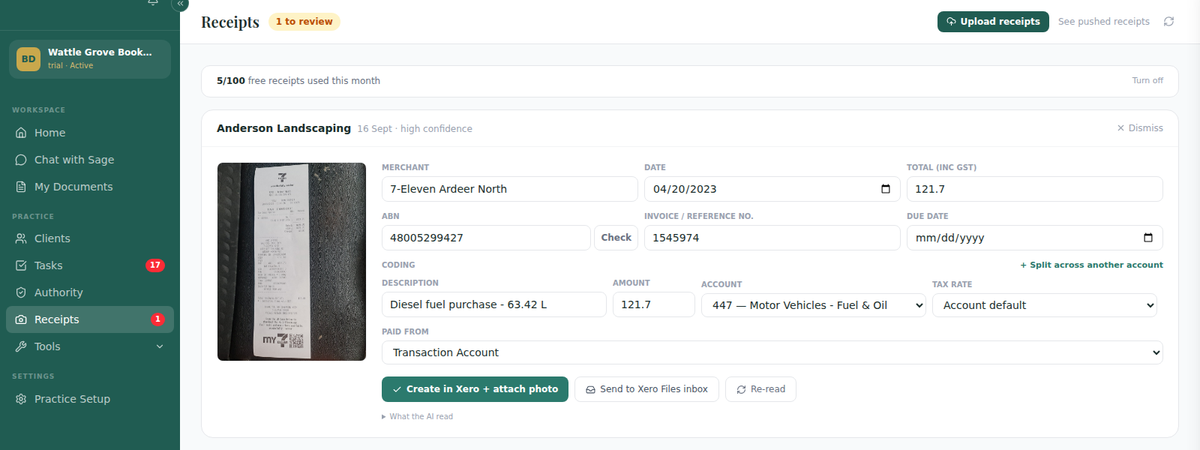Click the Date field 04/20/2023
The width and height of the screenshot is (1200, 450).
pos(772,189)
